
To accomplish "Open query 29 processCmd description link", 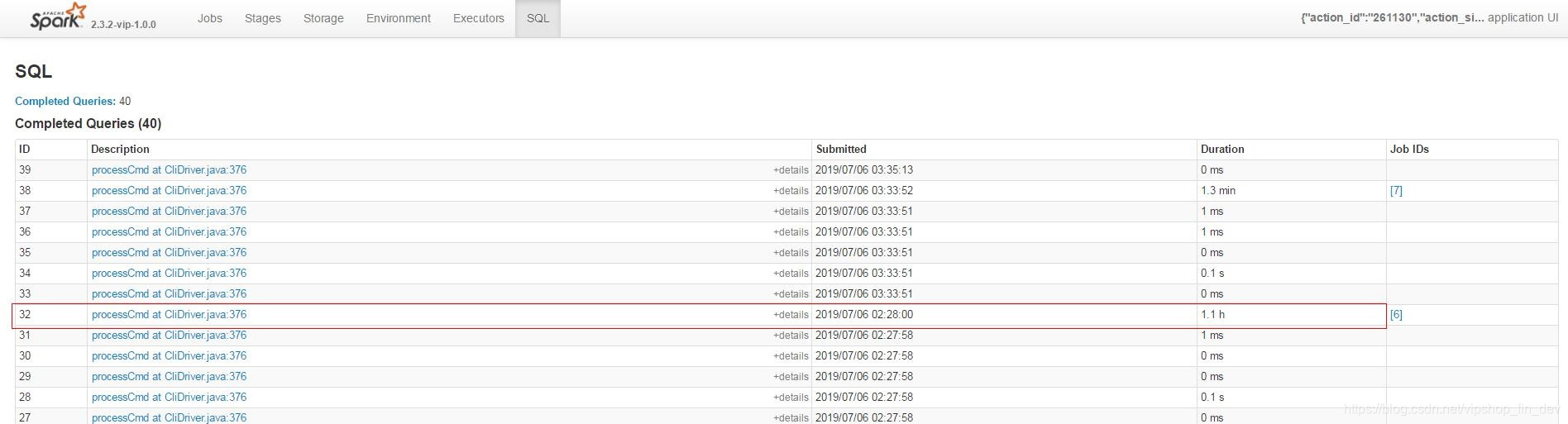I will 170,377.
